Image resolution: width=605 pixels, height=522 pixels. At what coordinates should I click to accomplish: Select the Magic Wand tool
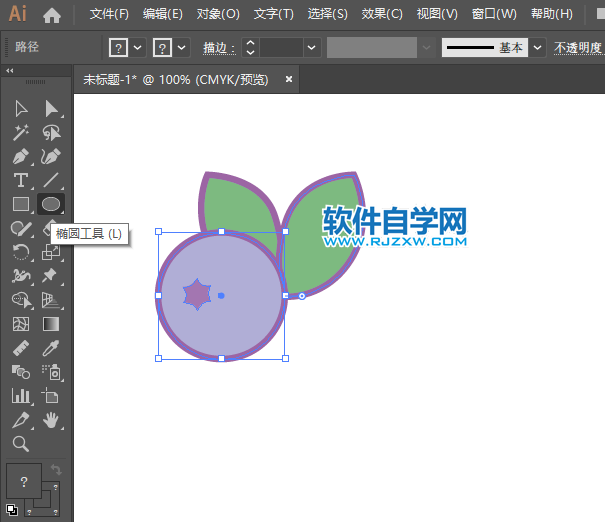coord(21,132)
